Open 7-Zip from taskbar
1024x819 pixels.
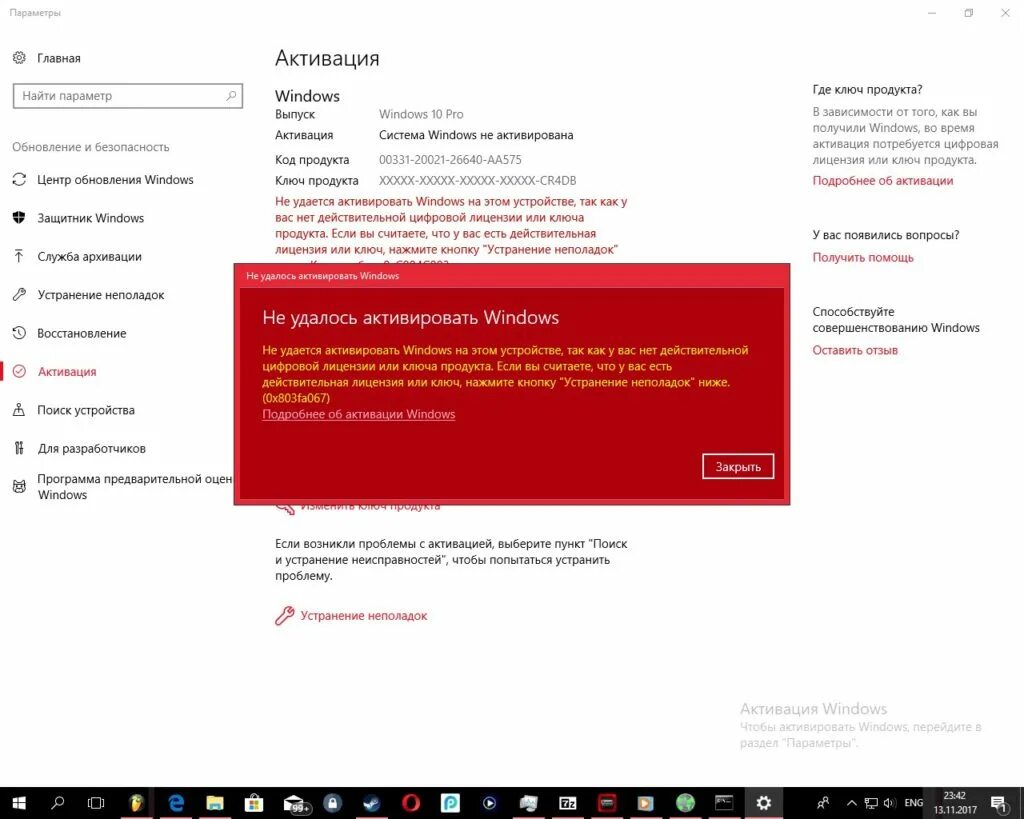point(568,803)
